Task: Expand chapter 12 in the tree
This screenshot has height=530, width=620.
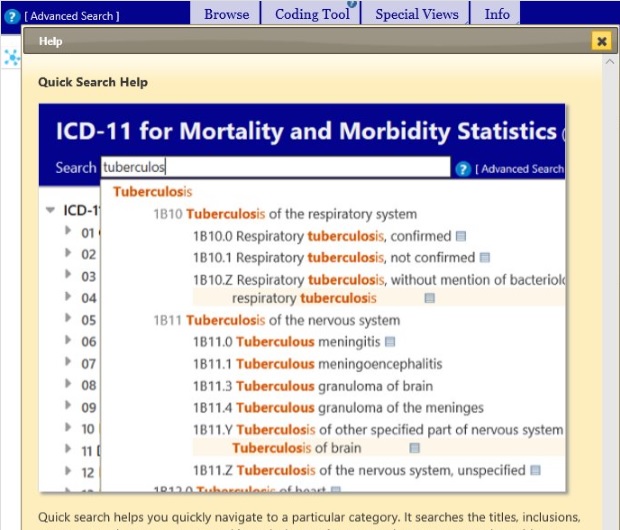Action: (x=68, y=470)
